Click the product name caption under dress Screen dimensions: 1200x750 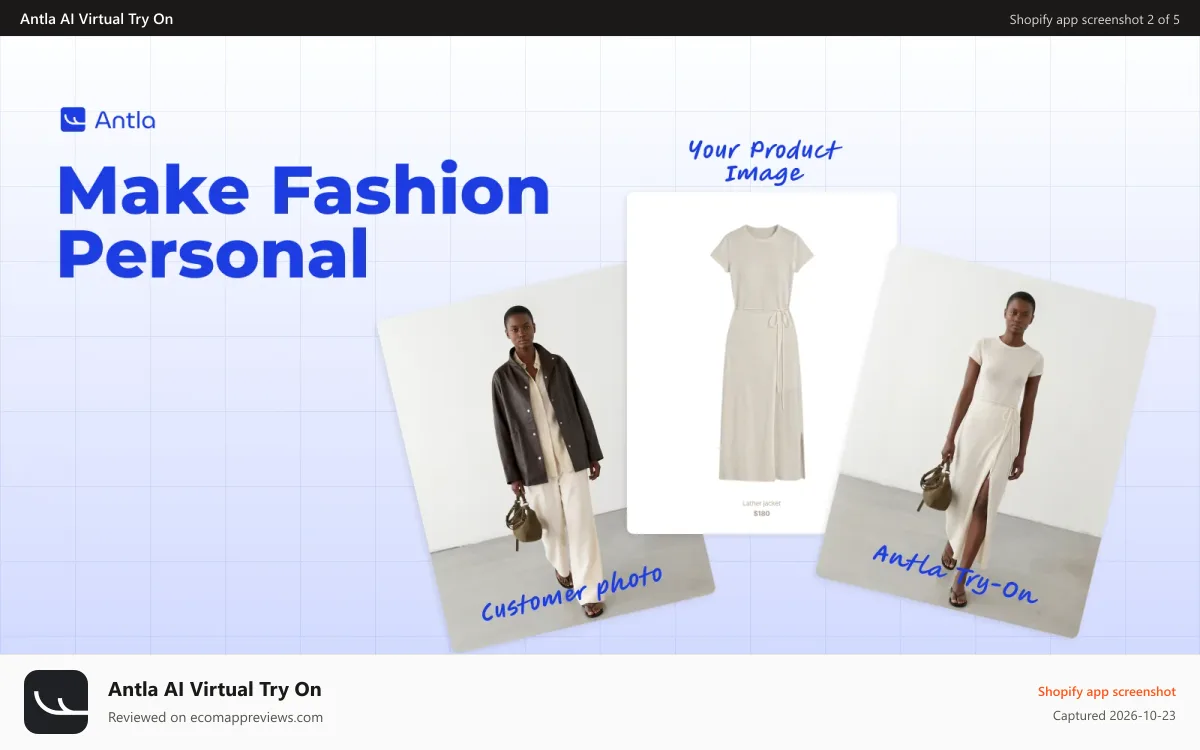click(762, 503)
